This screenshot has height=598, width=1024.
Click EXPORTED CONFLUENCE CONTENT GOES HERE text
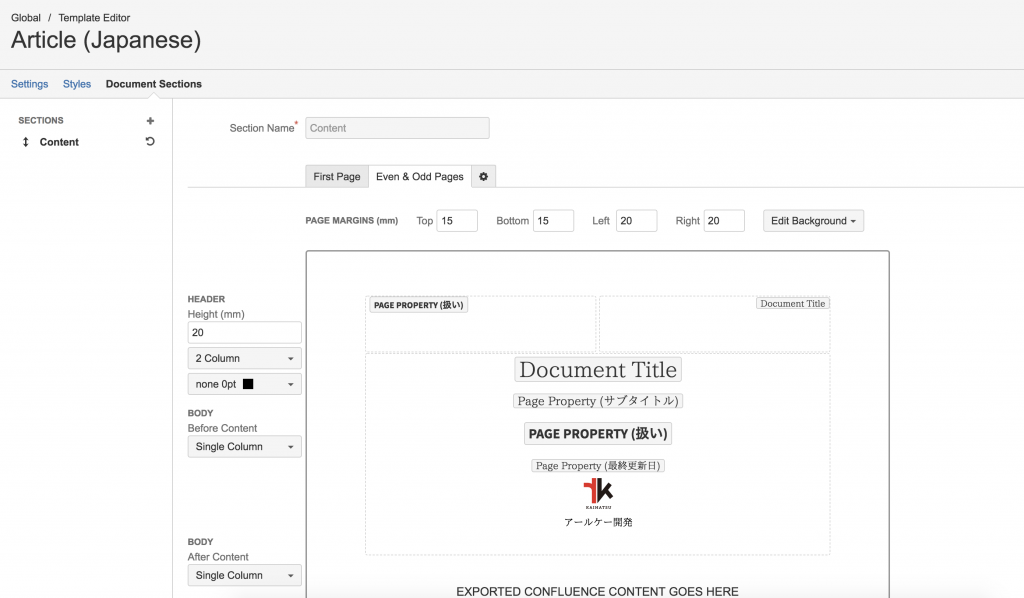pyautogui.click(x=598, y=591)
